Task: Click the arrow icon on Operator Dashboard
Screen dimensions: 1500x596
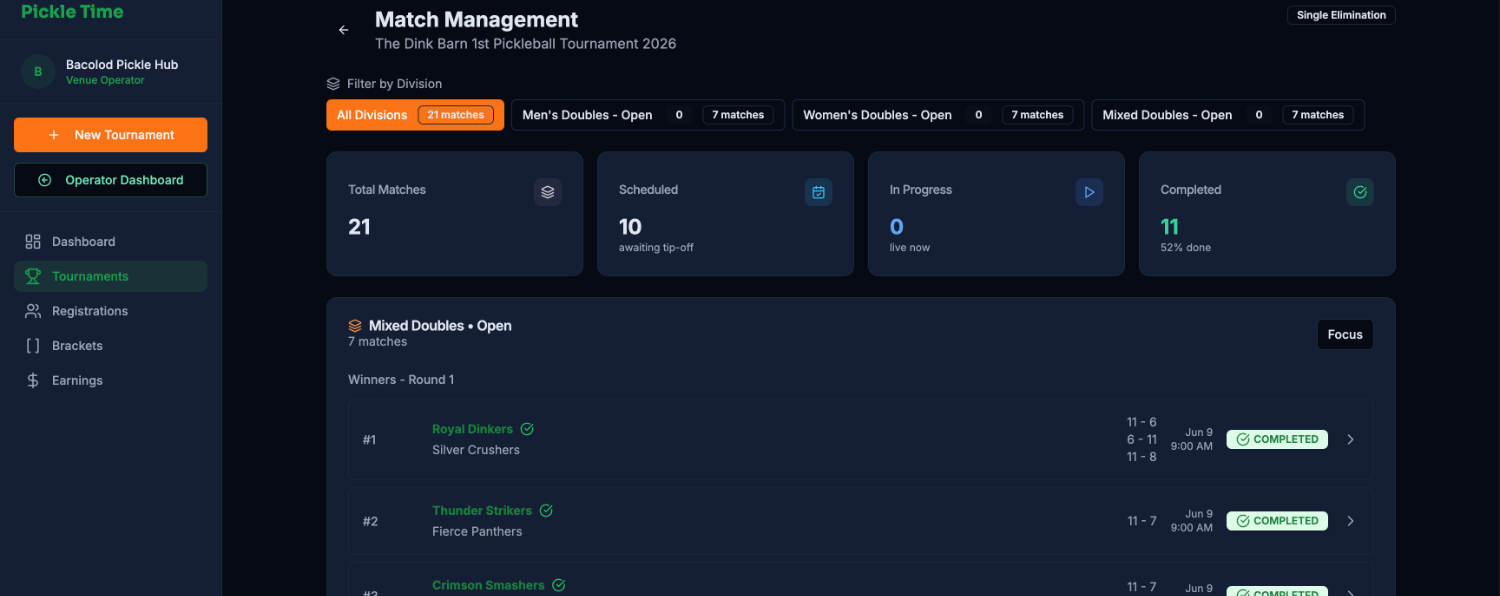Action: 44,180
